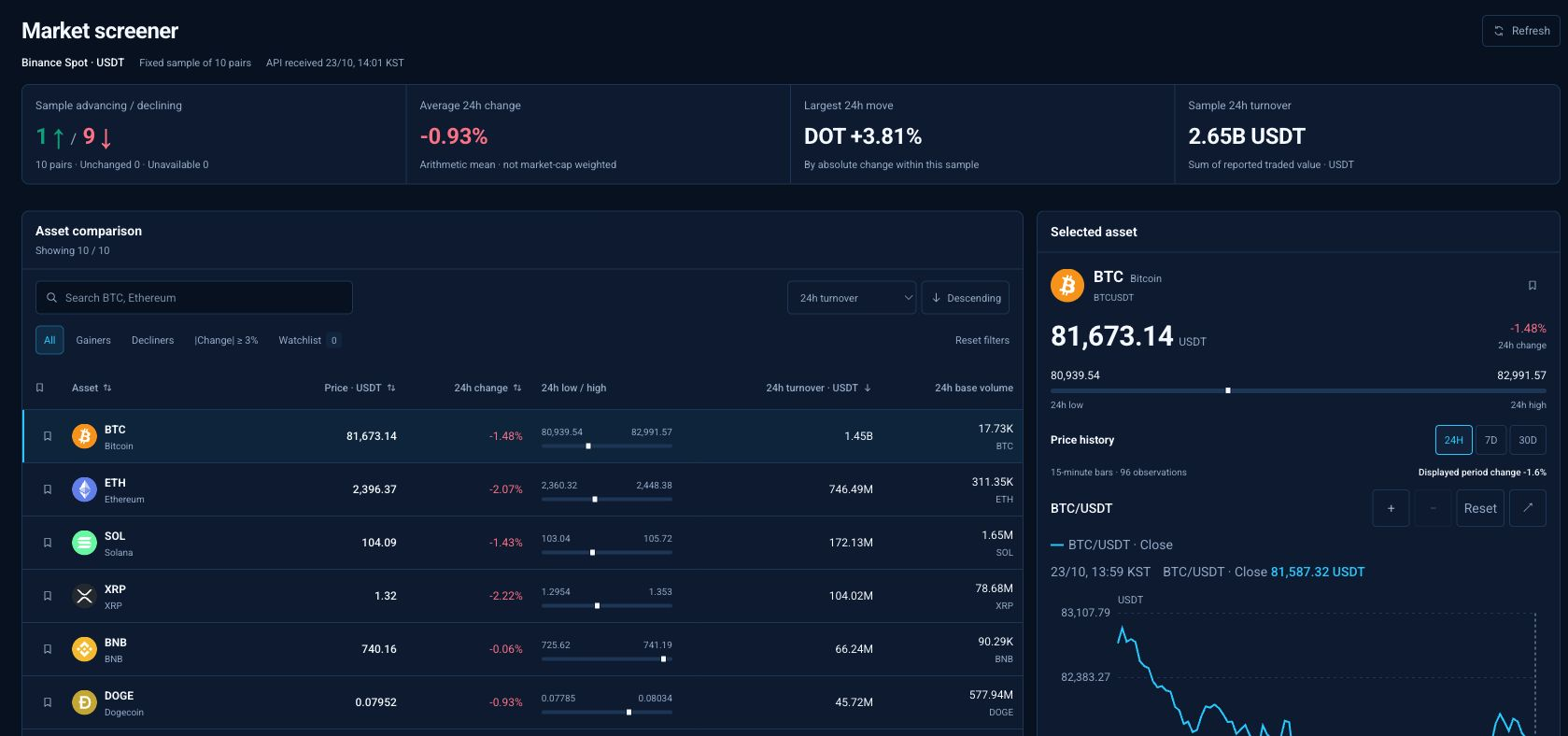Click the BTC 24h low/high range bar
Screen dimensions: 1568x736
[x=606, y=446]
